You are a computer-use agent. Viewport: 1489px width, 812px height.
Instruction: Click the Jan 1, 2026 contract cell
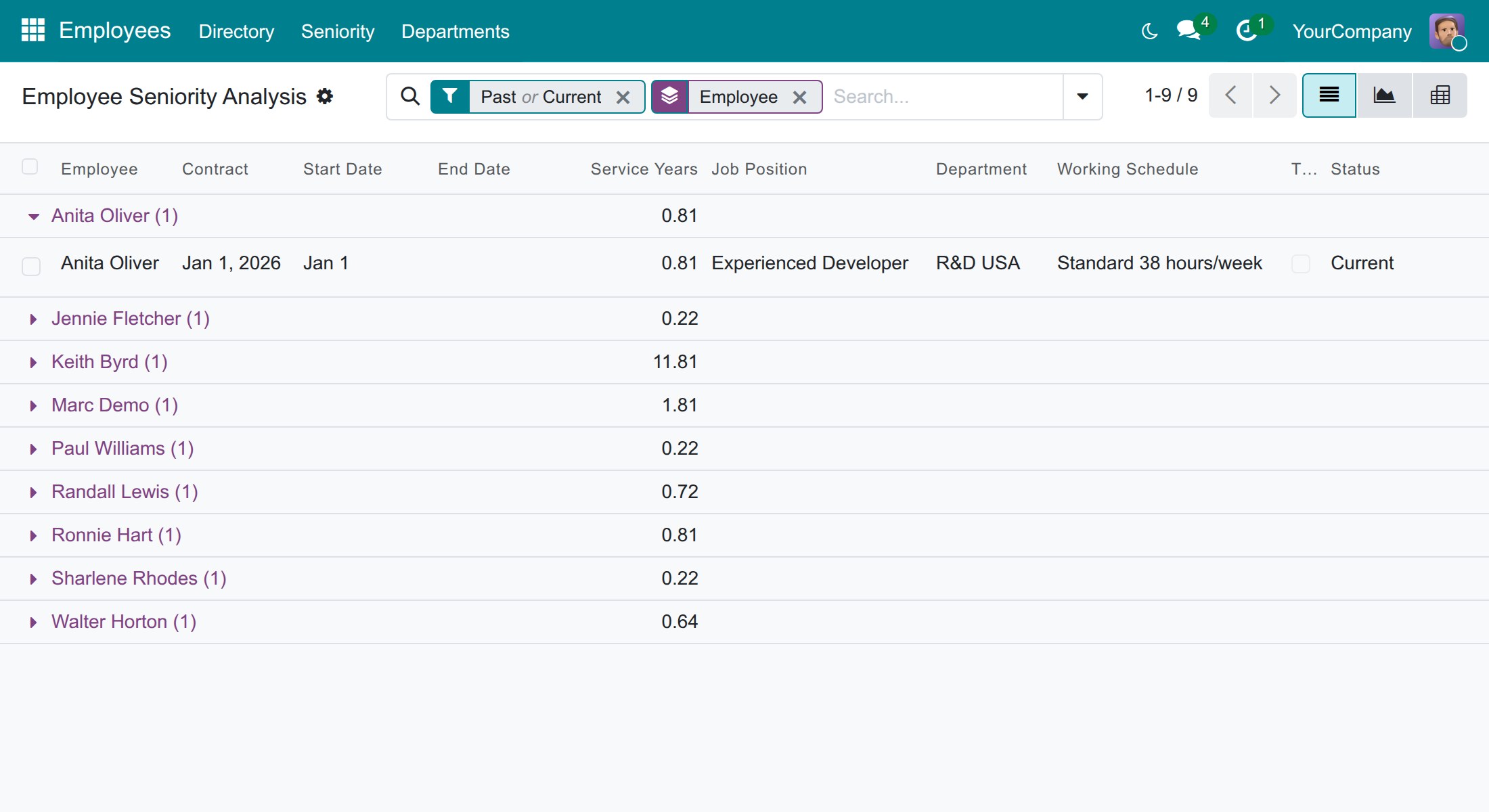231,263
